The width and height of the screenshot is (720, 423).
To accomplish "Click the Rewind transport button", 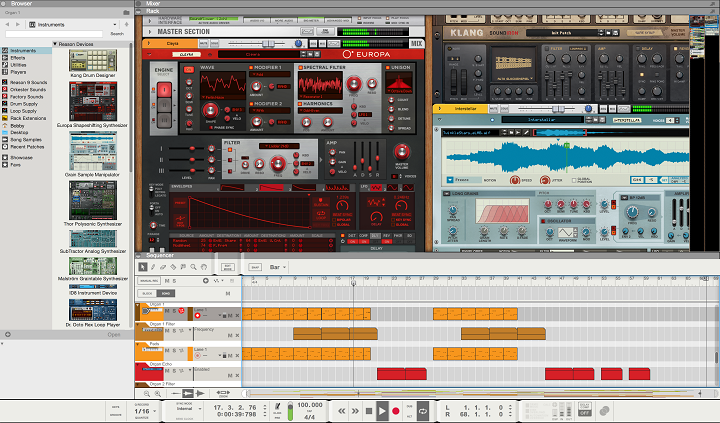I will click(341, 410).
